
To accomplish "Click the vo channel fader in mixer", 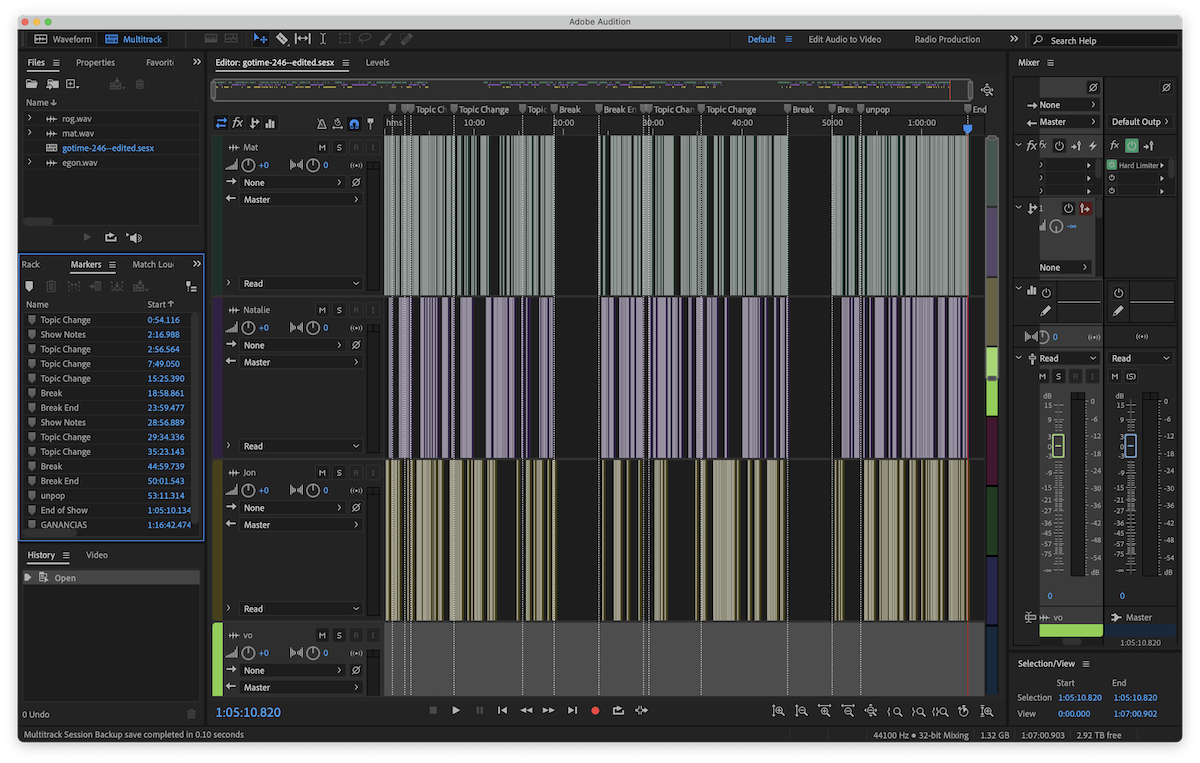I will tap(1058, 447).
